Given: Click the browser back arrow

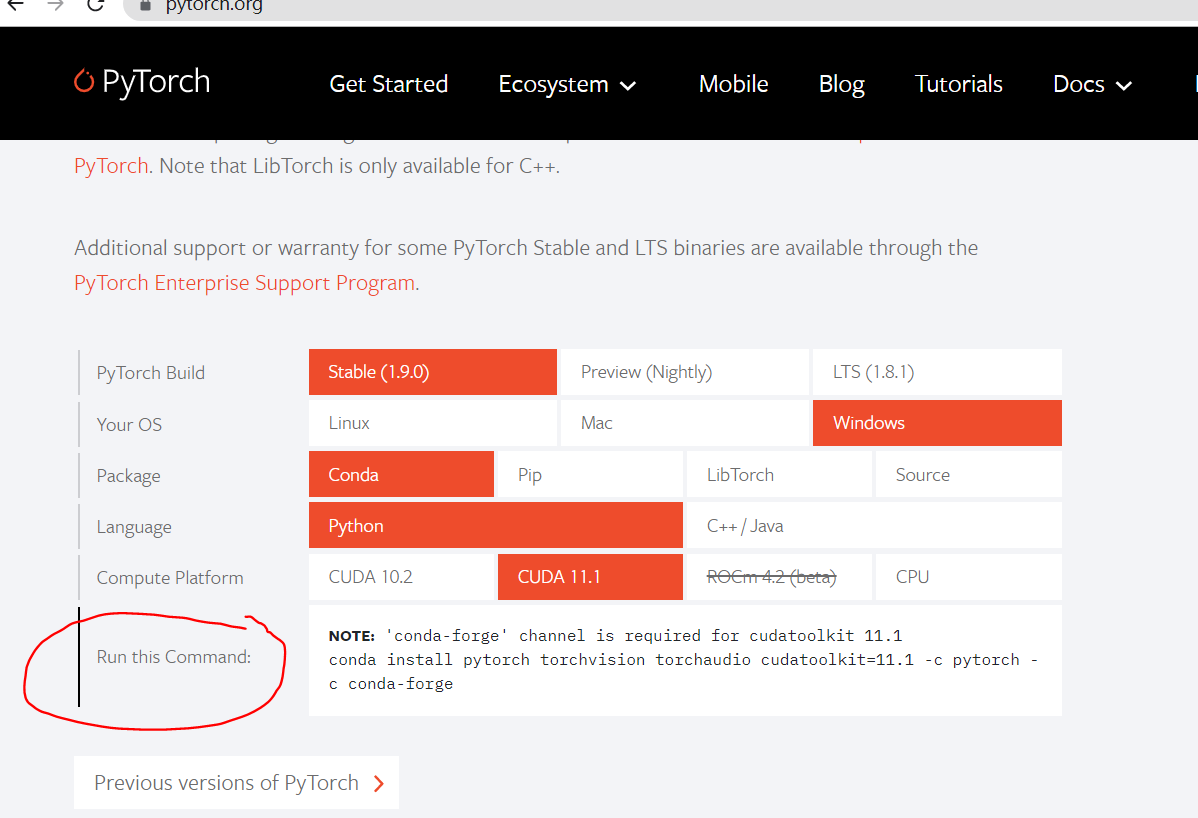Looking at the screenshot, I should (x=15, y=5).
